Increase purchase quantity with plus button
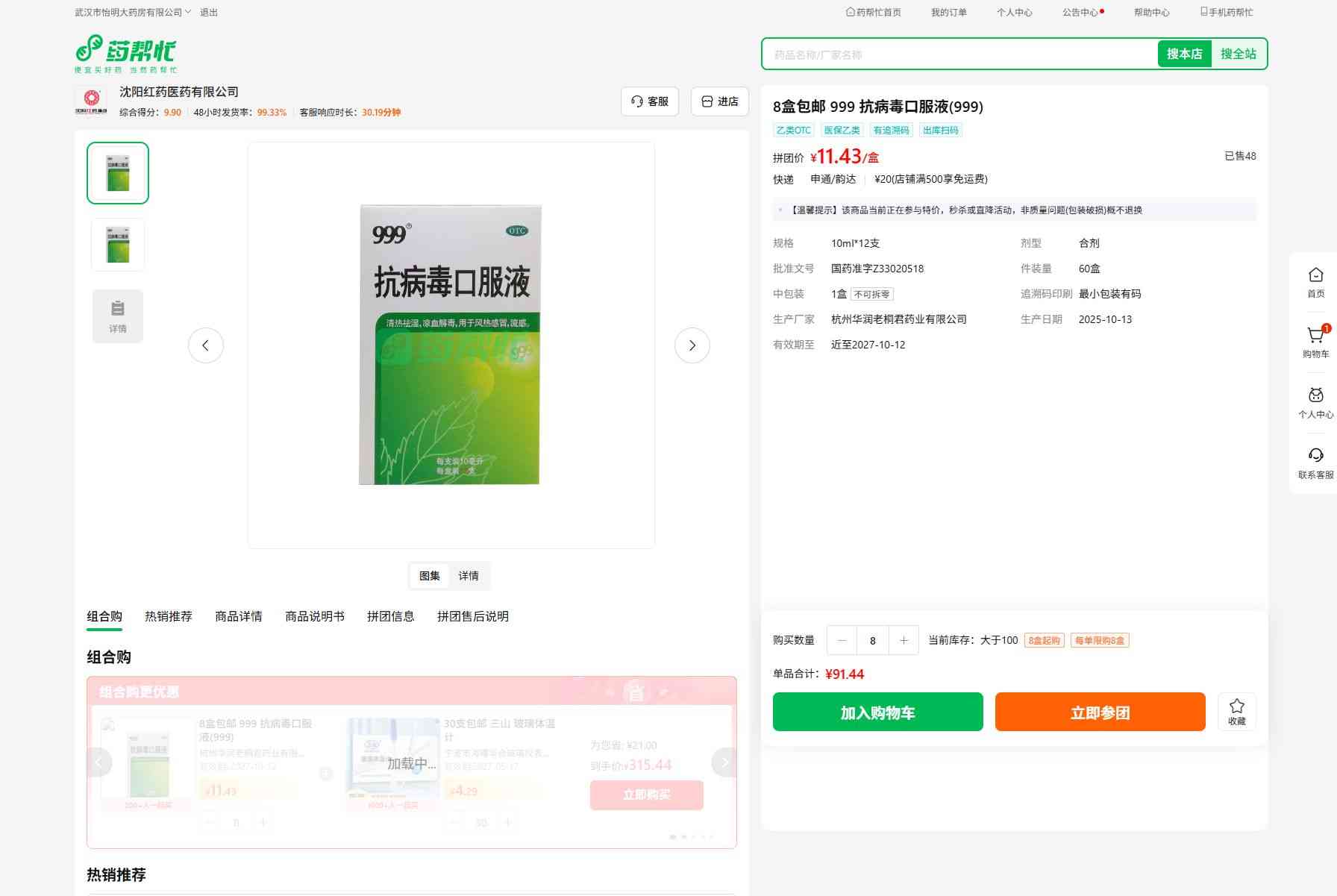The image size is (1337, 896). tap(904, 640)
